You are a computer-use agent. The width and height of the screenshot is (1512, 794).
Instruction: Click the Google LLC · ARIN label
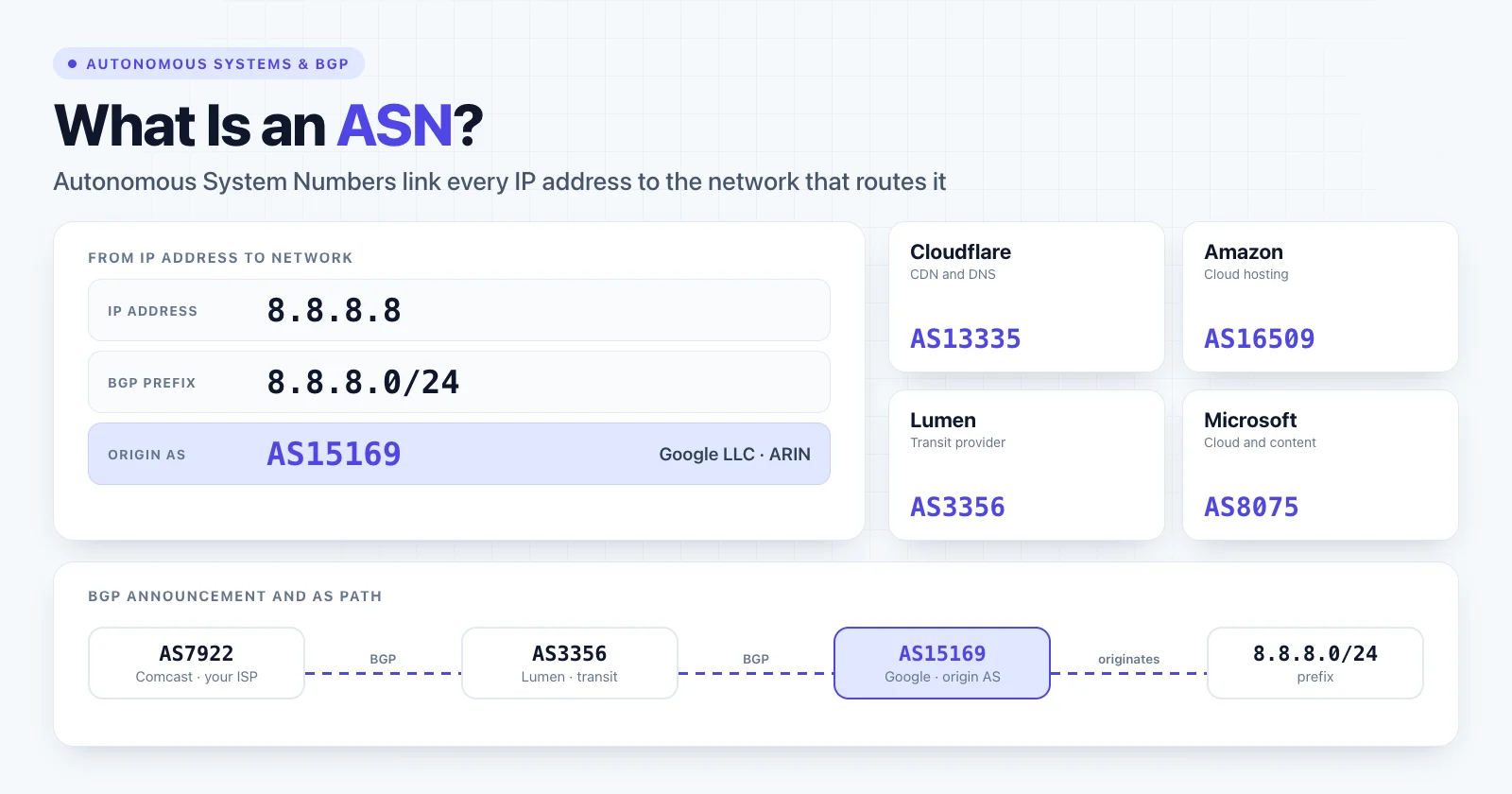click(x=734, y=454)
